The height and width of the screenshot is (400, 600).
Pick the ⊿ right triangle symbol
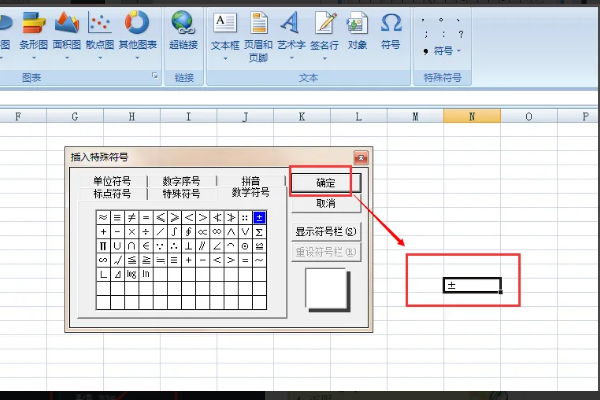click(x=117, y=274)
